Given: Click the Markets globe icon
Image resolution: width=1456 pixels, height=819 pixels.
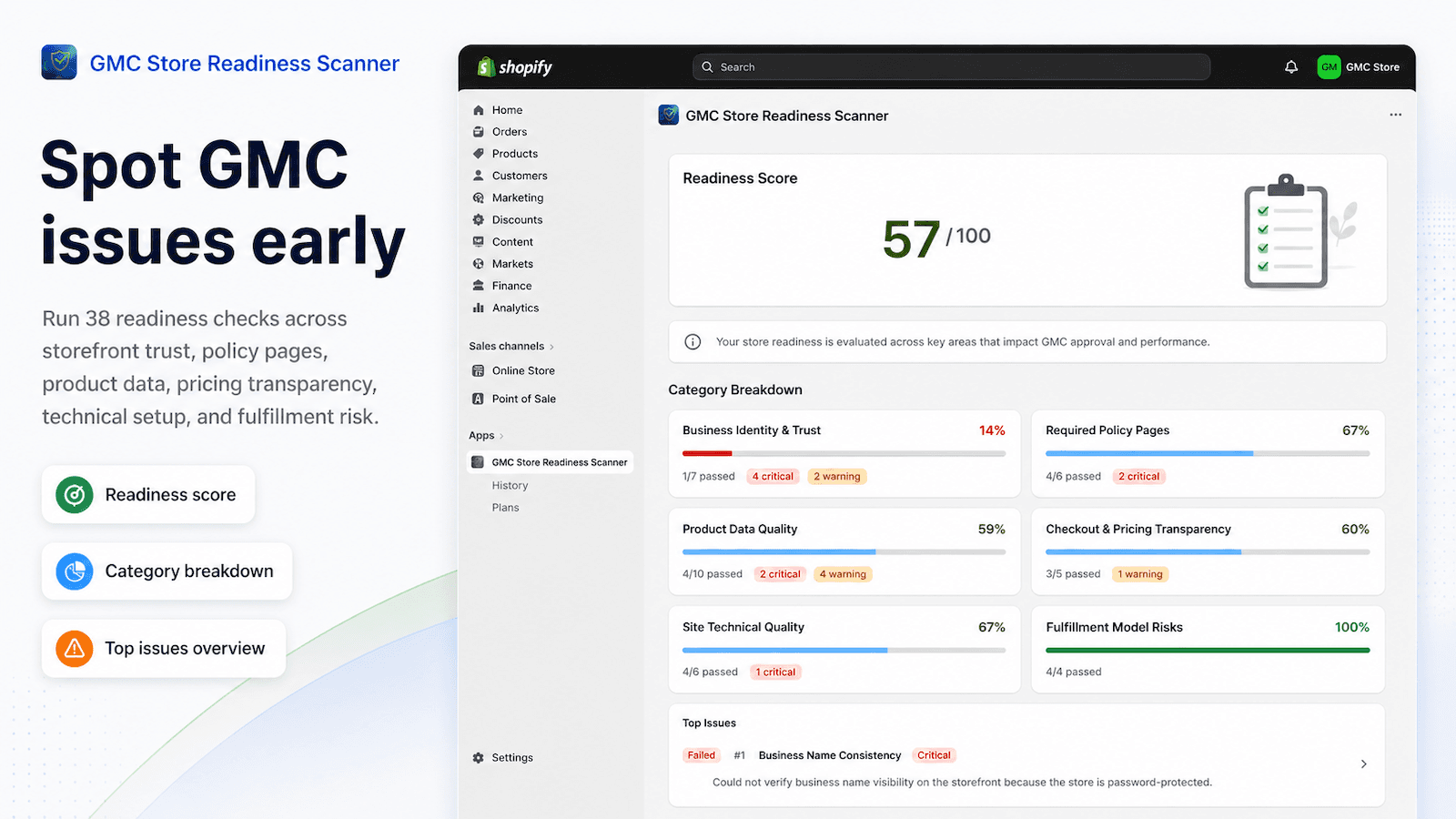Looking at the screenshot, I should point(479,264).
